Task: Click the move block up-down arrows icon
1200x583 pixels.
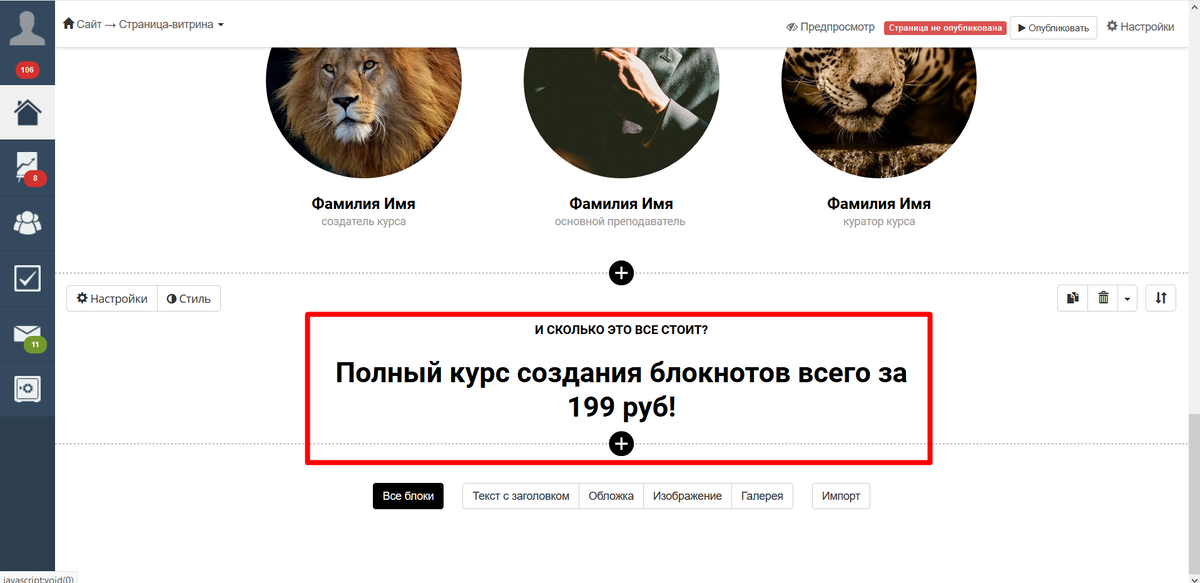Action: (x=1160, y=298)
